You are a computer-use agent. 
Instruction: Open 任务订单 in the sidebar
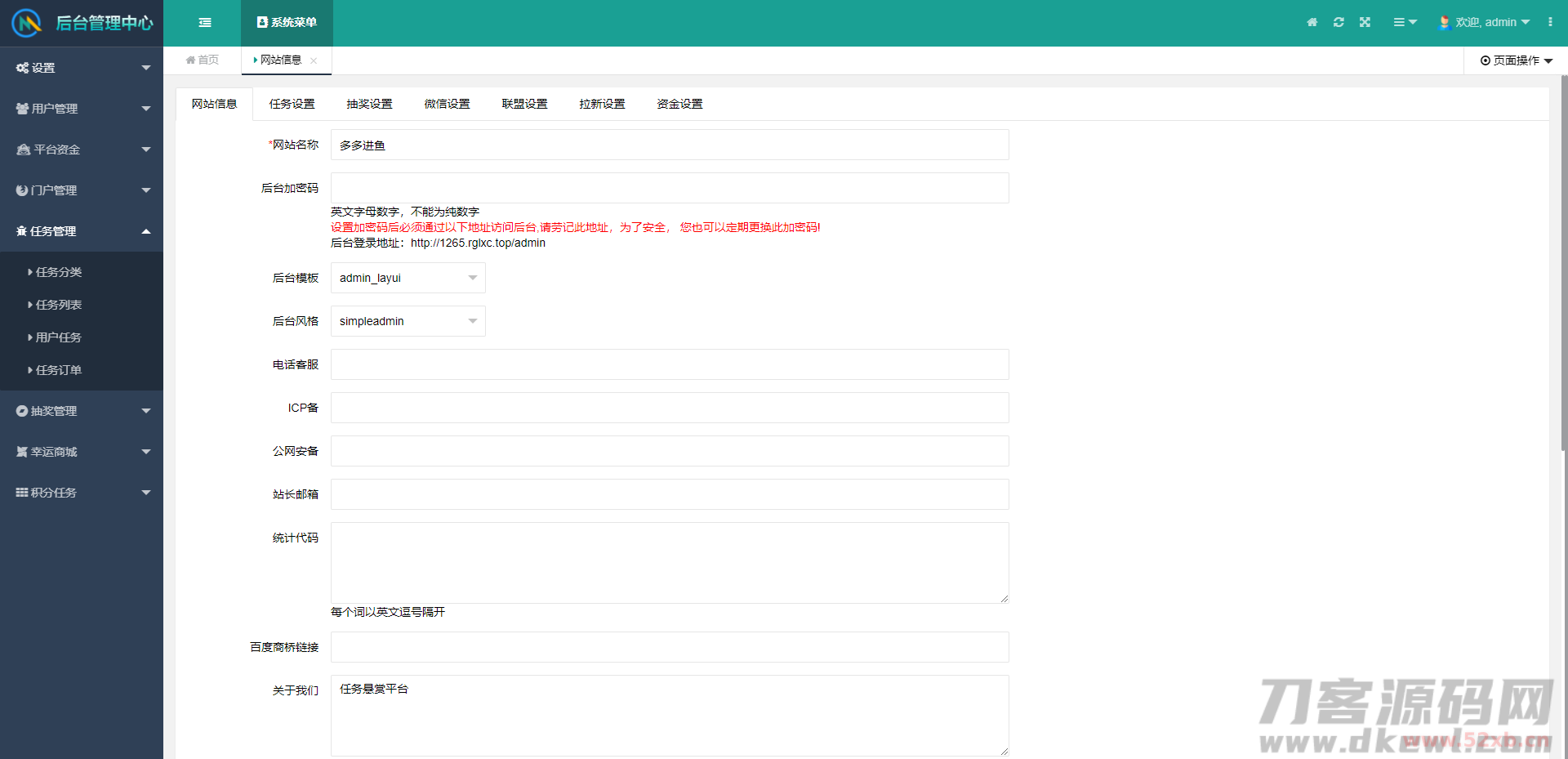[x=59, y=370]
